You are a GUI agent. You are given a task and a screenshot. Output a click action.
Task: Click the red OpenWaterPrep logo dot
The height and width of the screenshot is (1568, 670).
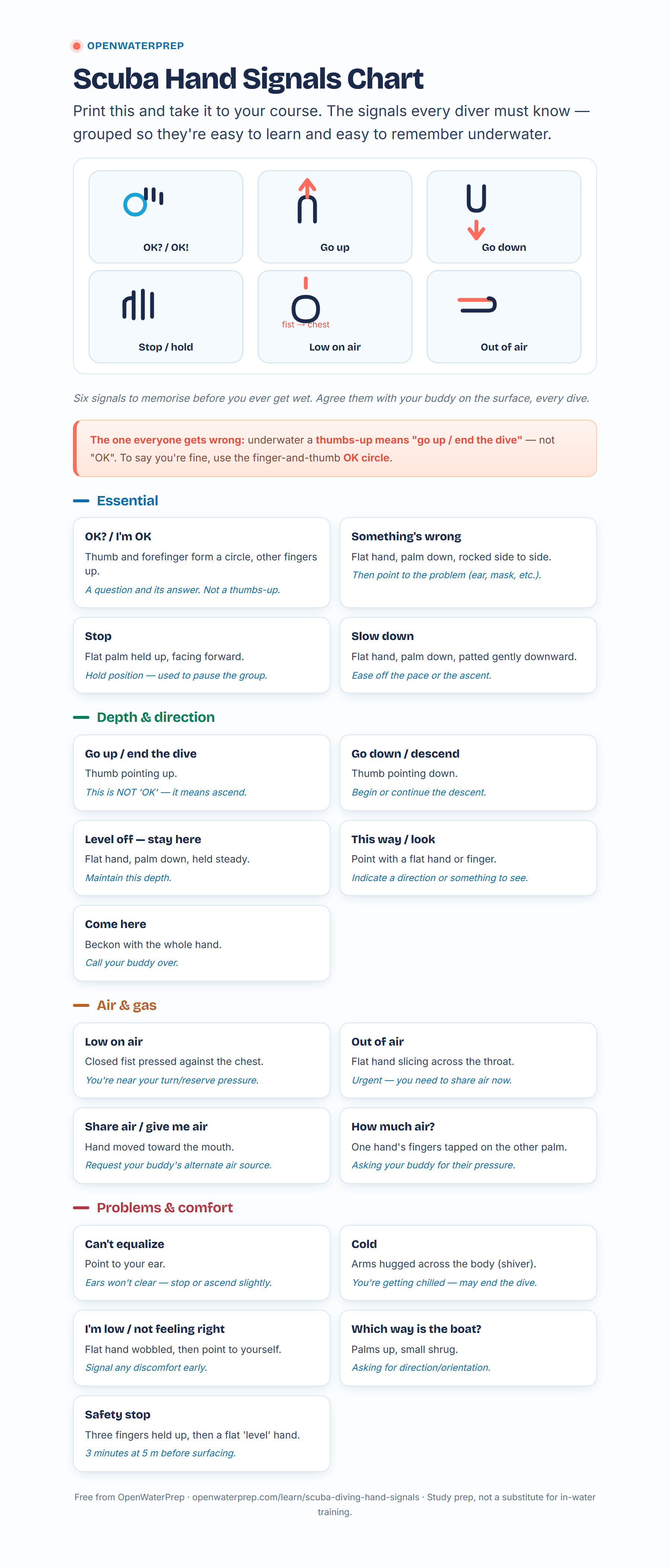coord(77,46)
